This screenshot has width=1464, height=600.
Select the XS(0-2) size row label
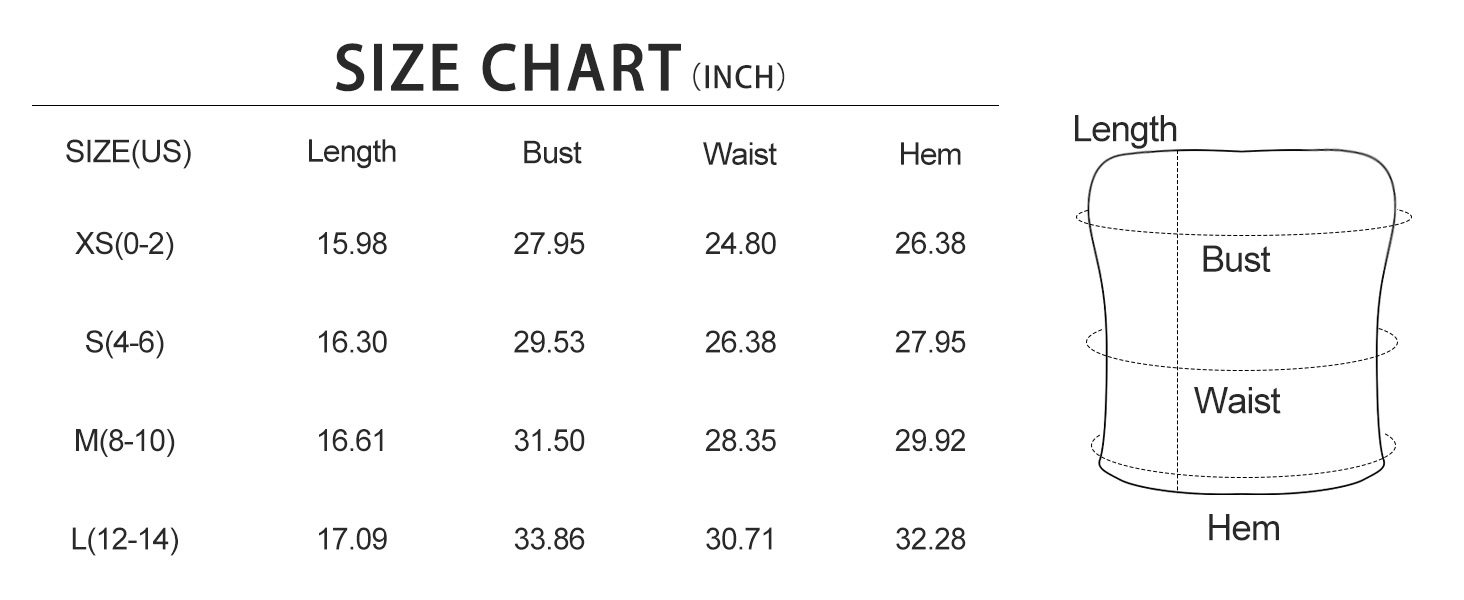[125, 244]
